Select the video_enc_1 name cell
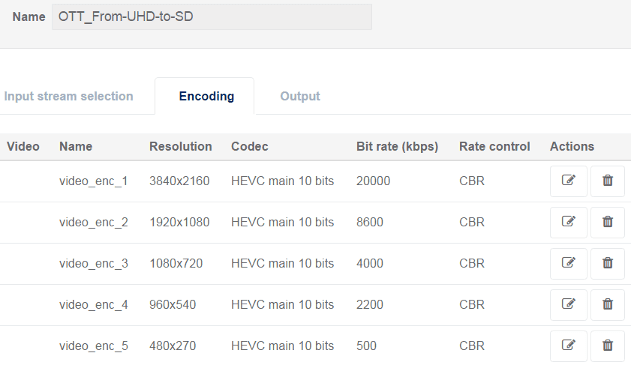Screen dimensions: 631x365 pyautogui.click(x=93, y=181)
